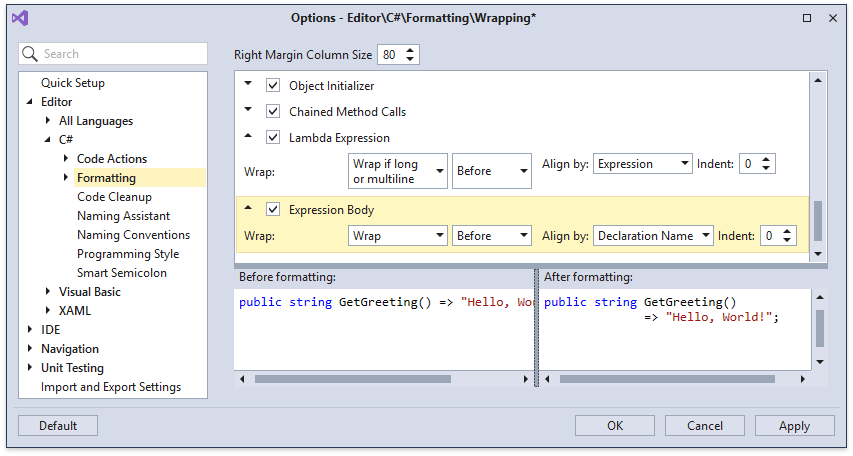Click the magnifier icon in the search box
The height and width of the screenshot is (456, 853).
[x=31, y=54]
